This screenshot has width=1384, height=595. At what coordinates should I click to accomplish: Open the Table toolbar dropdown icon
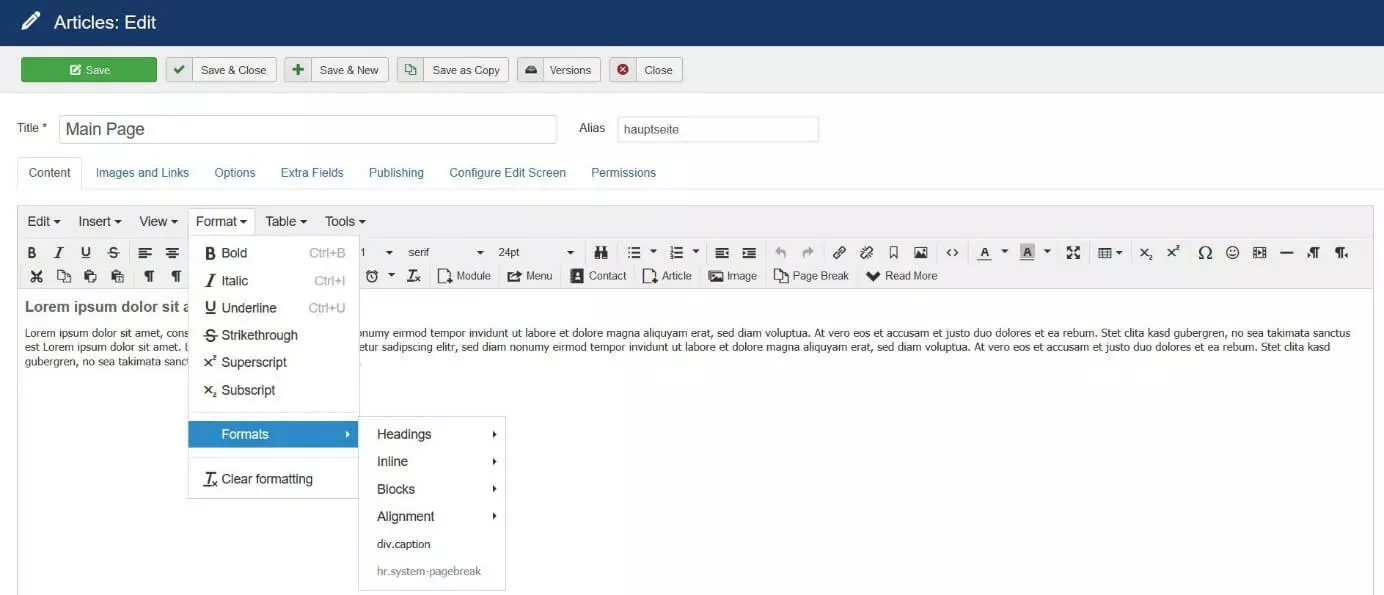[x=1109, y=253]
